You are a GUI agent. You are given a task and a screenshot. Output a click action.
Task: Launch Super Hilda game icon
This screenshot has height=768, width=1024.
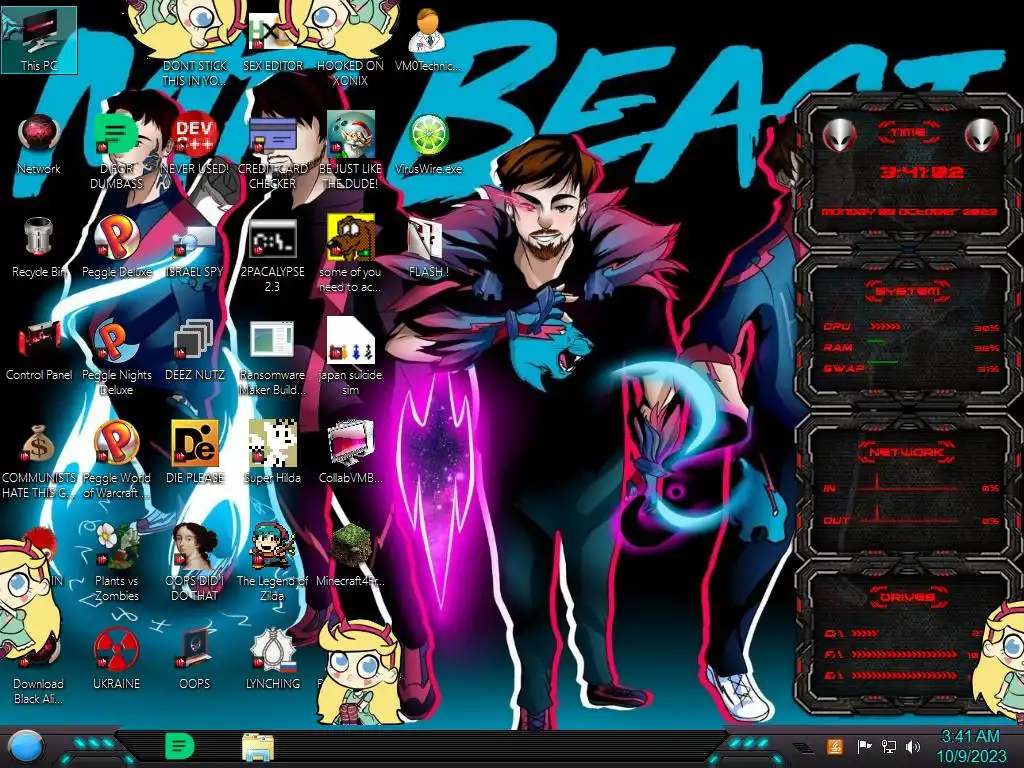click(272, 454)
